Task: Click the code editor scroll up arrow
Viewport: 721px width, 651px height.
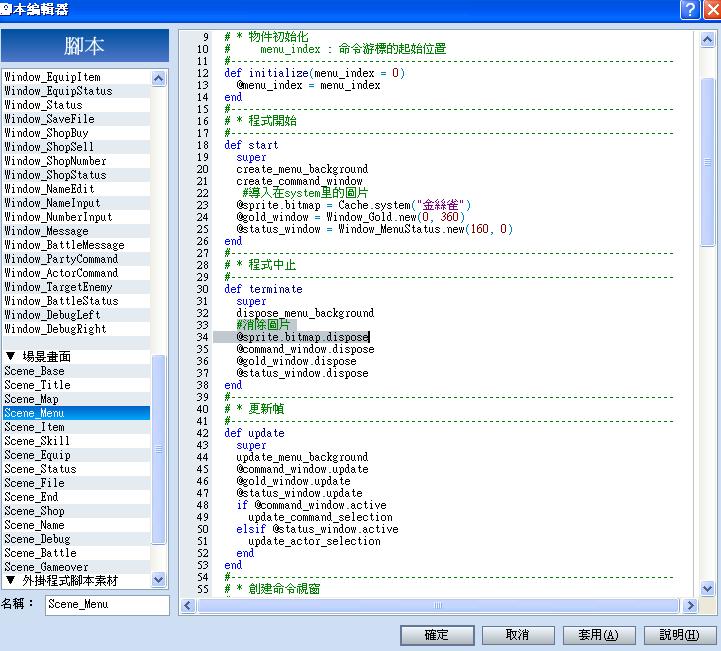Action: click(707, 40)
